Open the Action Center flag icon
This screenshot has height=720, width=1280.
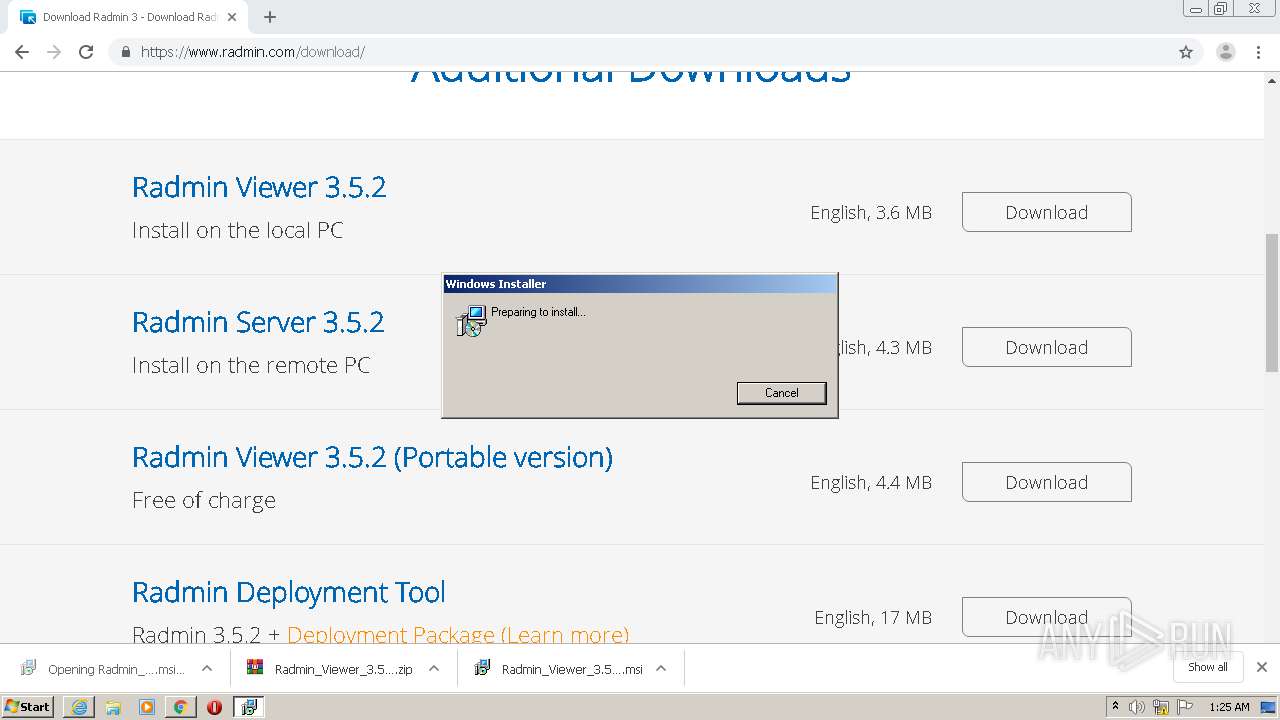point(1185,707)
